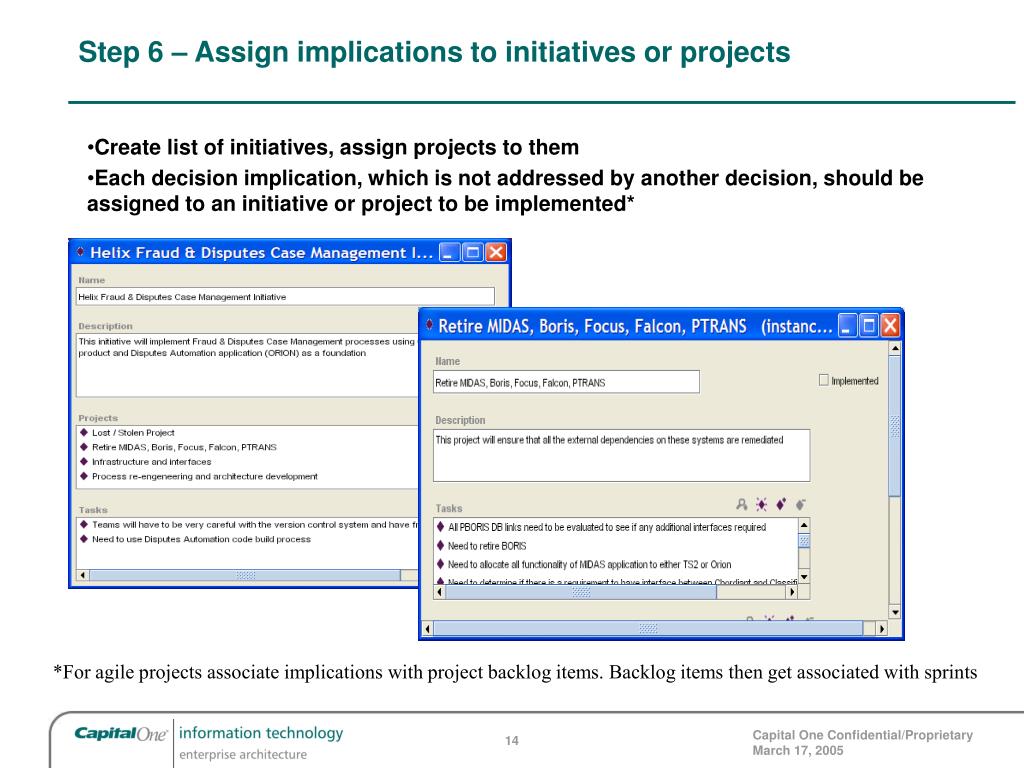Click the Retire Tasks list horizontal scroll thumb
Image resolution: width=1024 pixels, height=768 pixels.
point(581,592)
